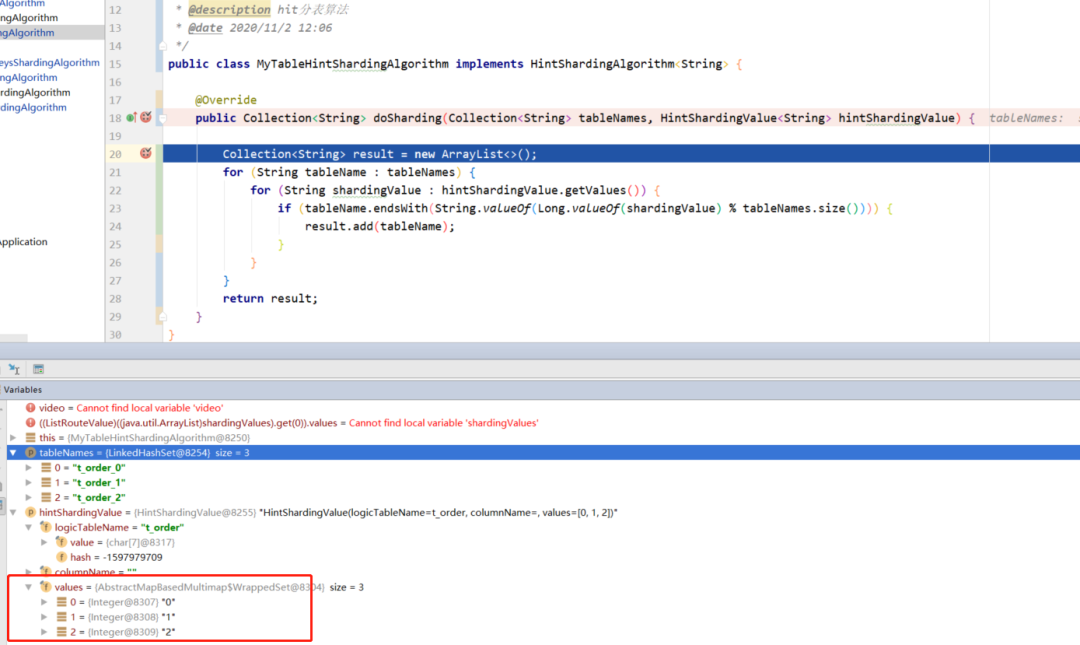The image size is (1080, 645).
Task: Collapse the Javadoc comment fold on line 14
Action: [x=163, y=45]
